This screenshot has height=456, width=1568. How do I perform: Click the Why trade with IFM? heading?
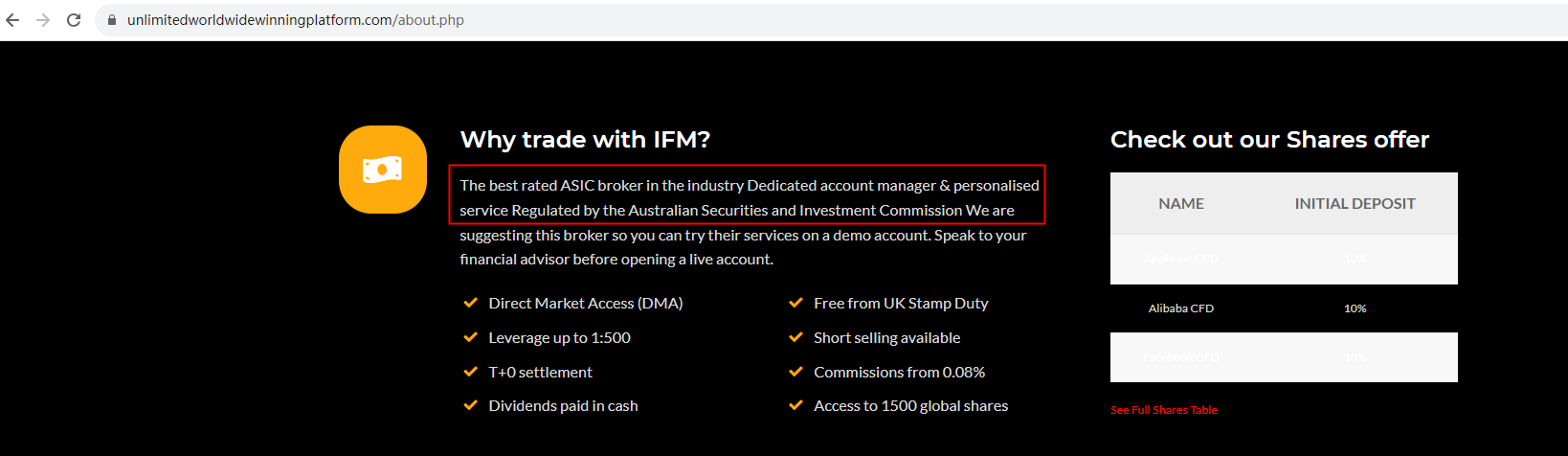tap(585, 140)
